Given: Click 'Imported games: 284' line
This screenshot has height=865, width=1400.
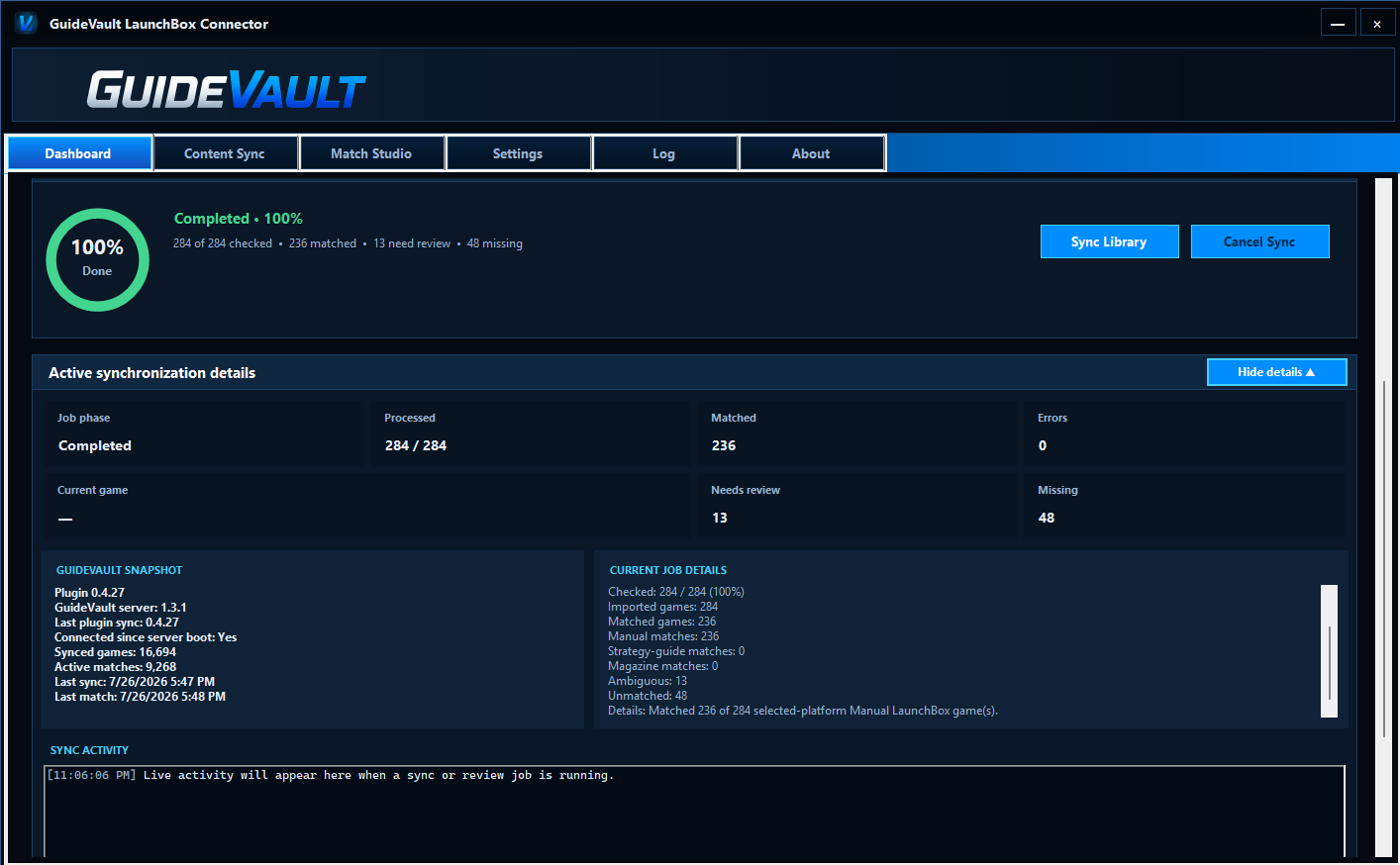Looking at the screenshot, I should (663, 607).
